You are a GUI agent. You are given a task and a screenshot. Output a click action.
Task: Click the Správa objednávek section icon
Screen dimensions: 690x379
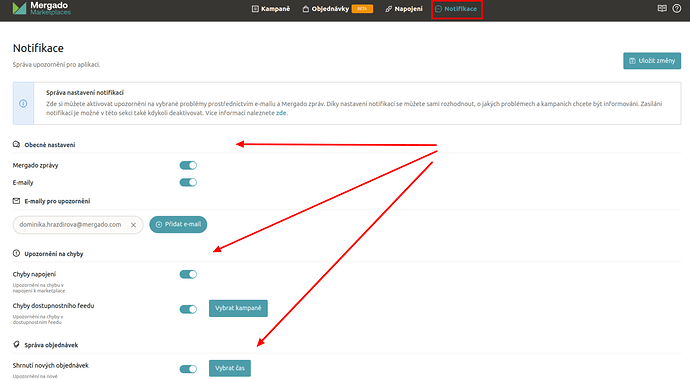[x=16, y=344]
